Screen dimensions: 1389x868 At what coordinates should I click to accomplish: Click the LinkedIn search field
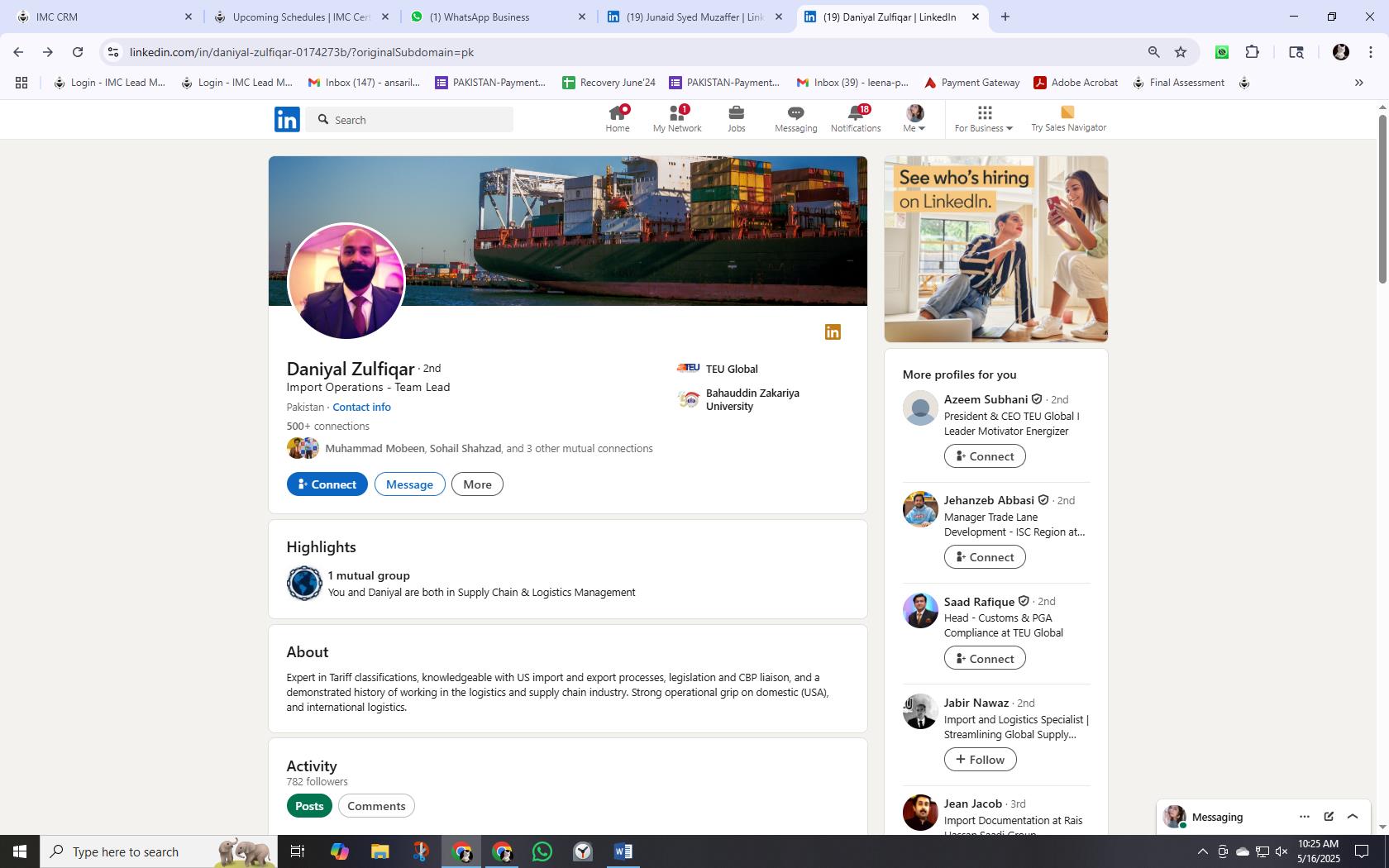(409, 120)
